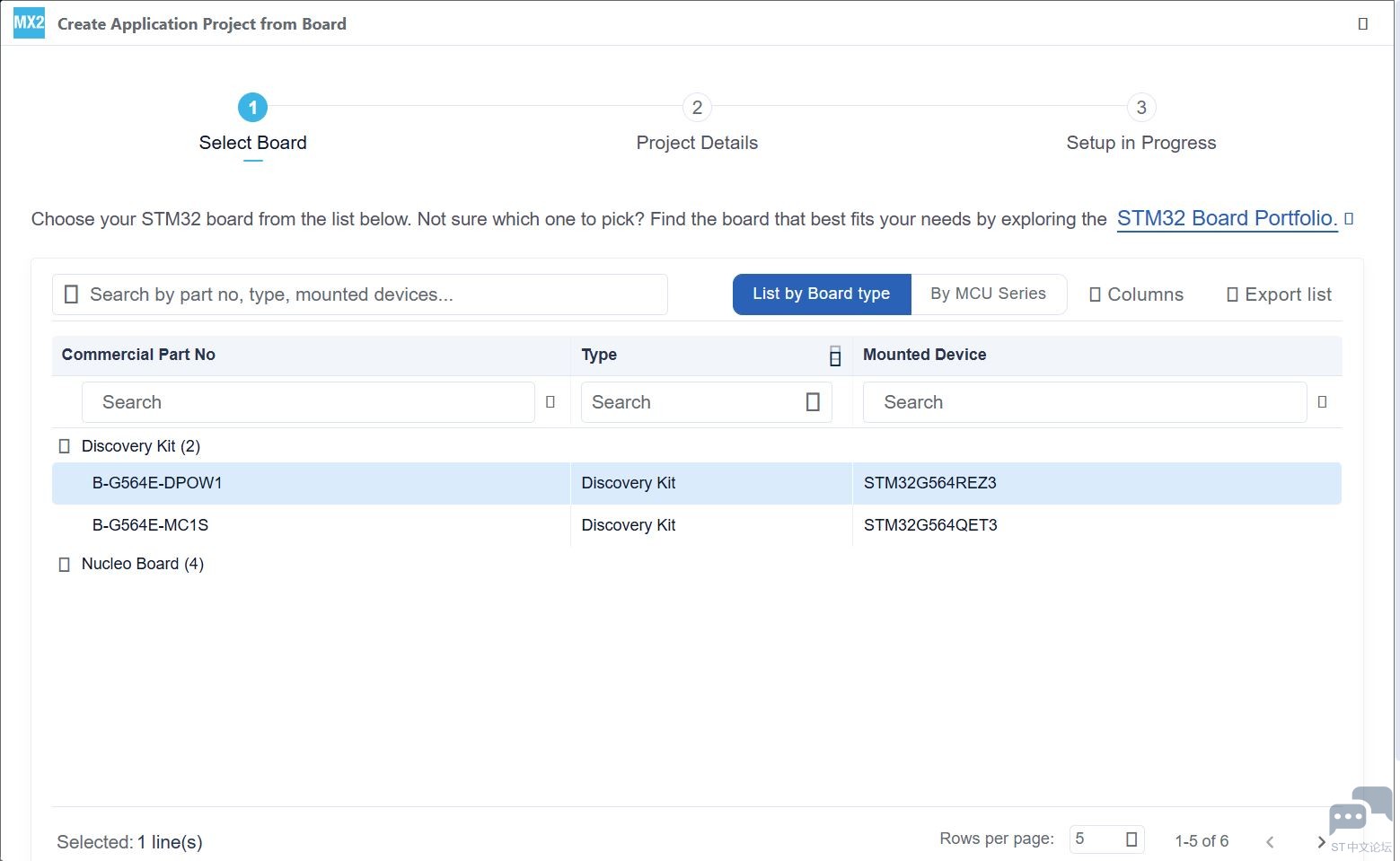This screenshot has width=1400, height=861.
Task: Click the Columns settings icon
Action: pyautogui.click(x=1095, y=294)
